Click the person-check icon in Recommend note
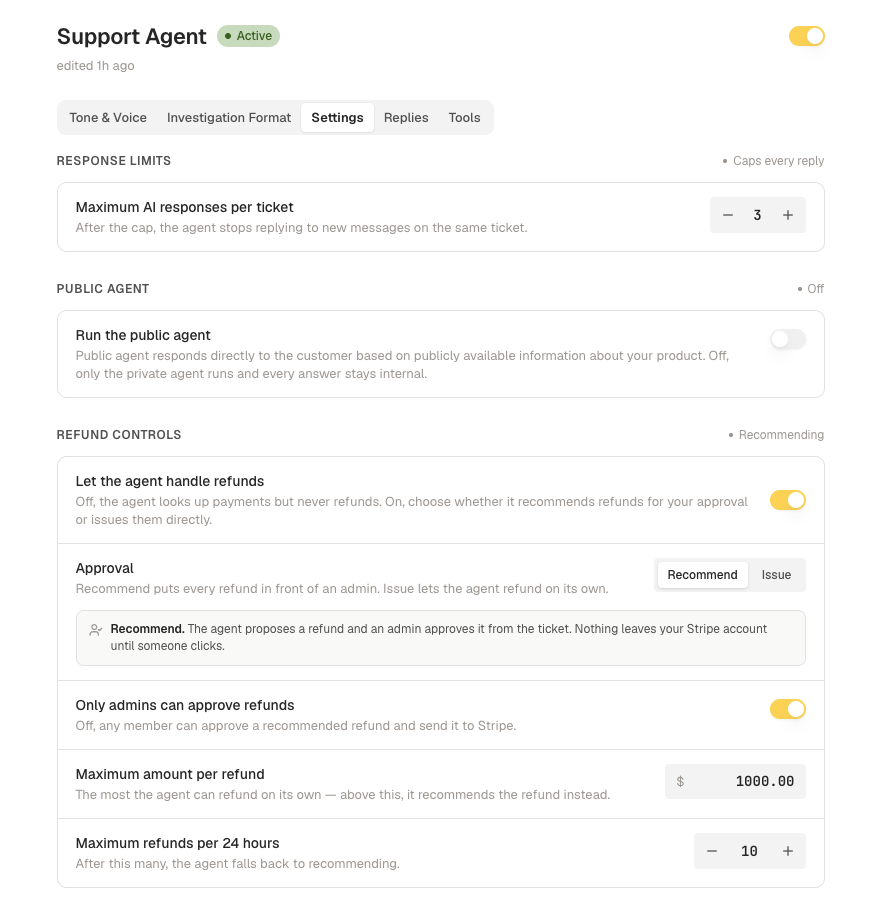 [96, 630]
